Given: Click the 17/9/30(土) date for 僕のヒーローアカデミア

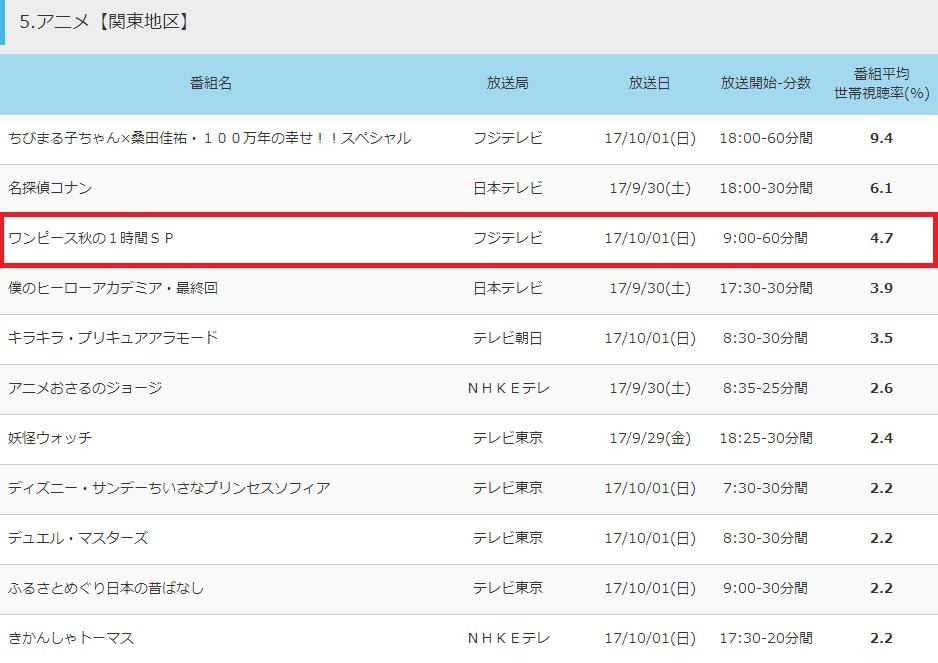Looking at the screenshot, I should tap(650, 288).
